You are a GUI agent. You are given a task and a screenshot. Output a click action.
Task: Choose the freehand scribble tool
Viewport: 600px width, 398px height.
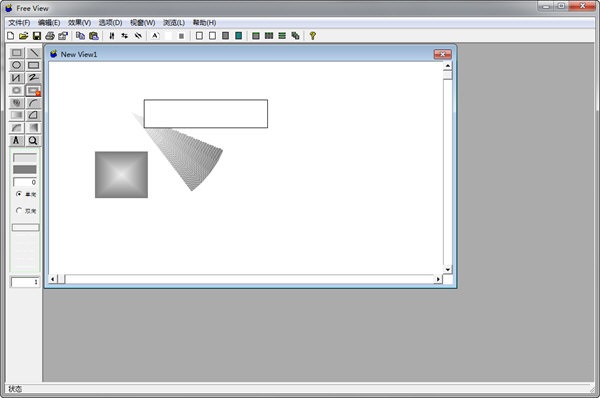point(33,78)
